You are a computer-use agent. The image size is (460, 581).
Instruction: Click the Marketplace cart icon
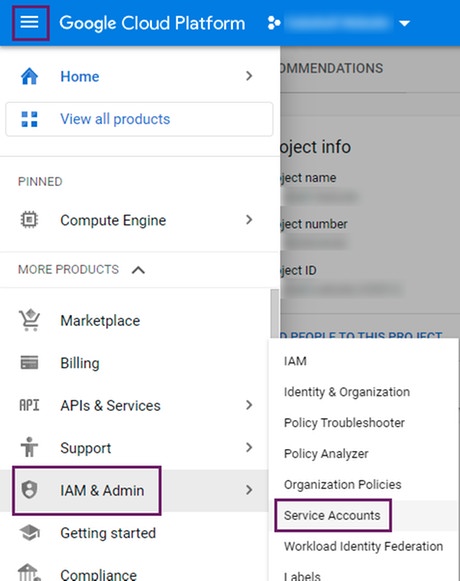pos(29,320)
